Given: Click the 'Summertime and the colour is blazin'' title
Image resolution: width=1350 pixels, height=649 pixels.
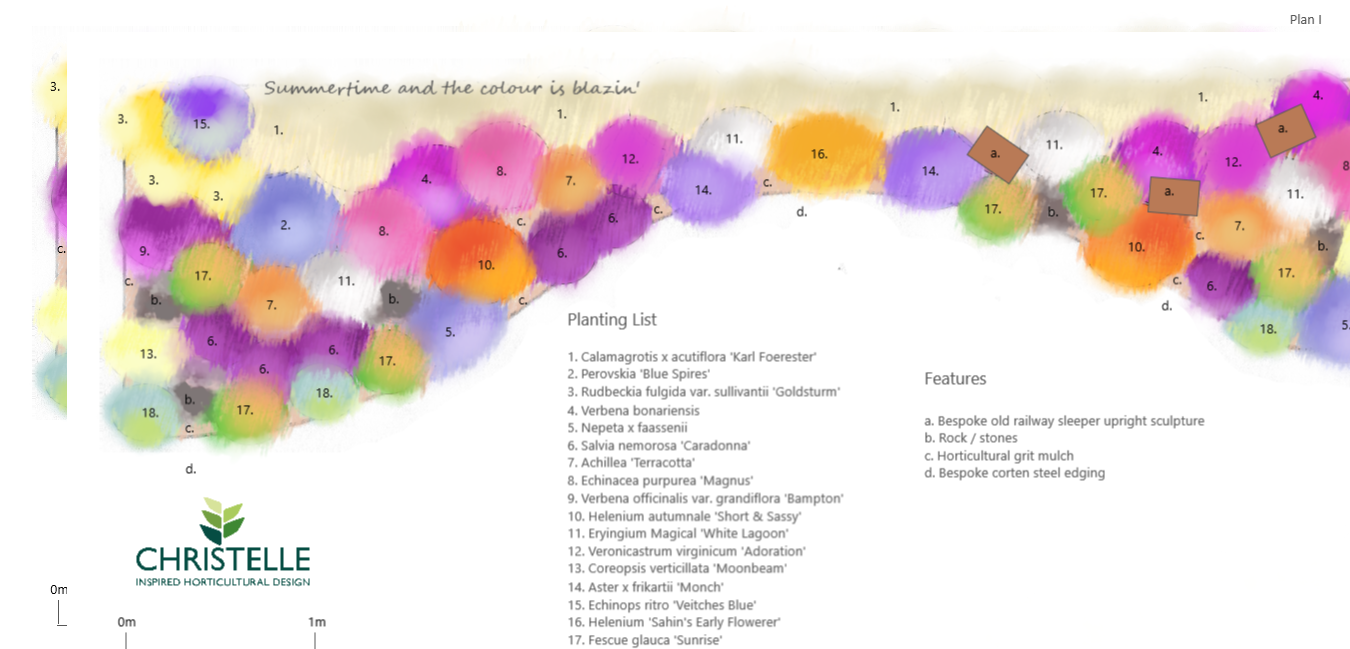Looking at the screenshot, I should tap(451, 88).
